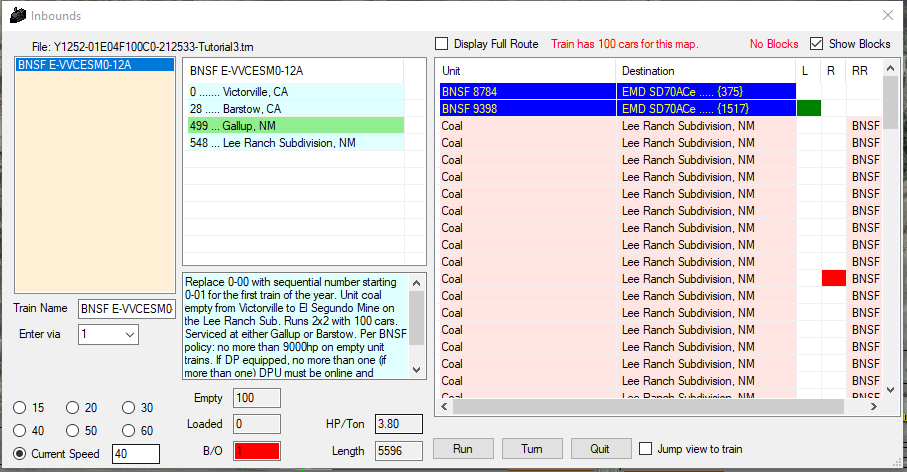Edit the Train Name field
Screen dimensions: 907x472
127,309
